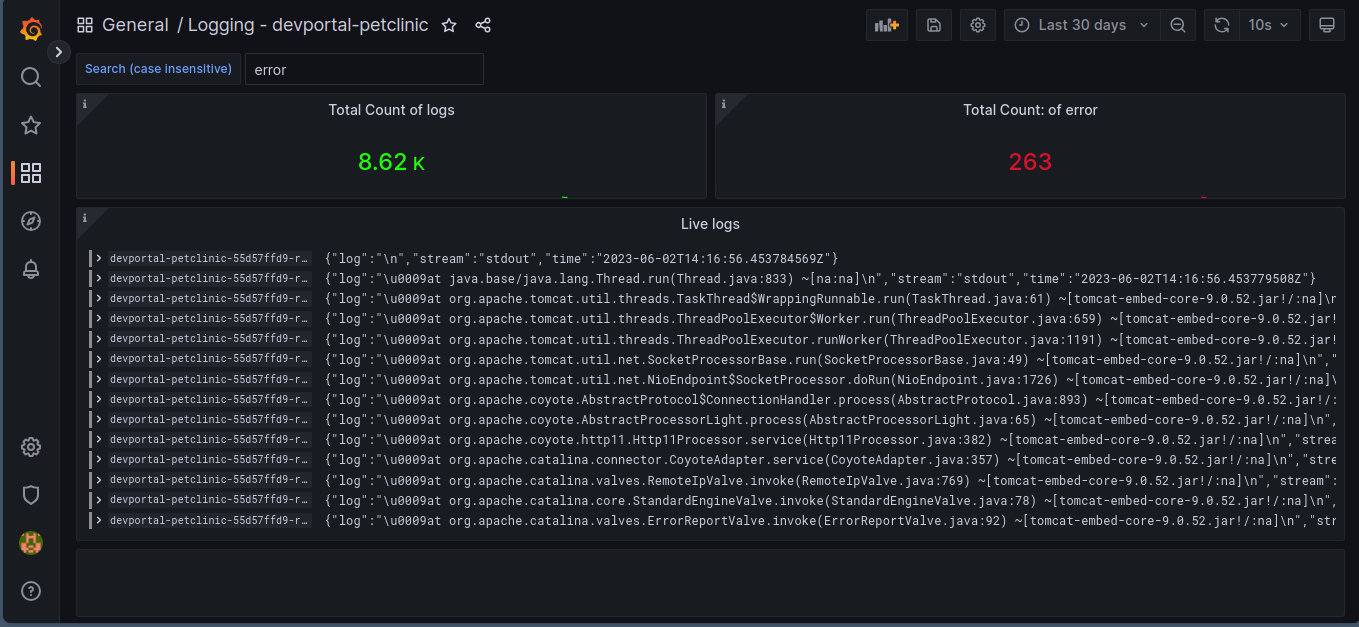Expand the sidebar navigation with arrow toggle
This screenshot has width=1359, height=627.
pyautogui.click(x=59, y=52)
